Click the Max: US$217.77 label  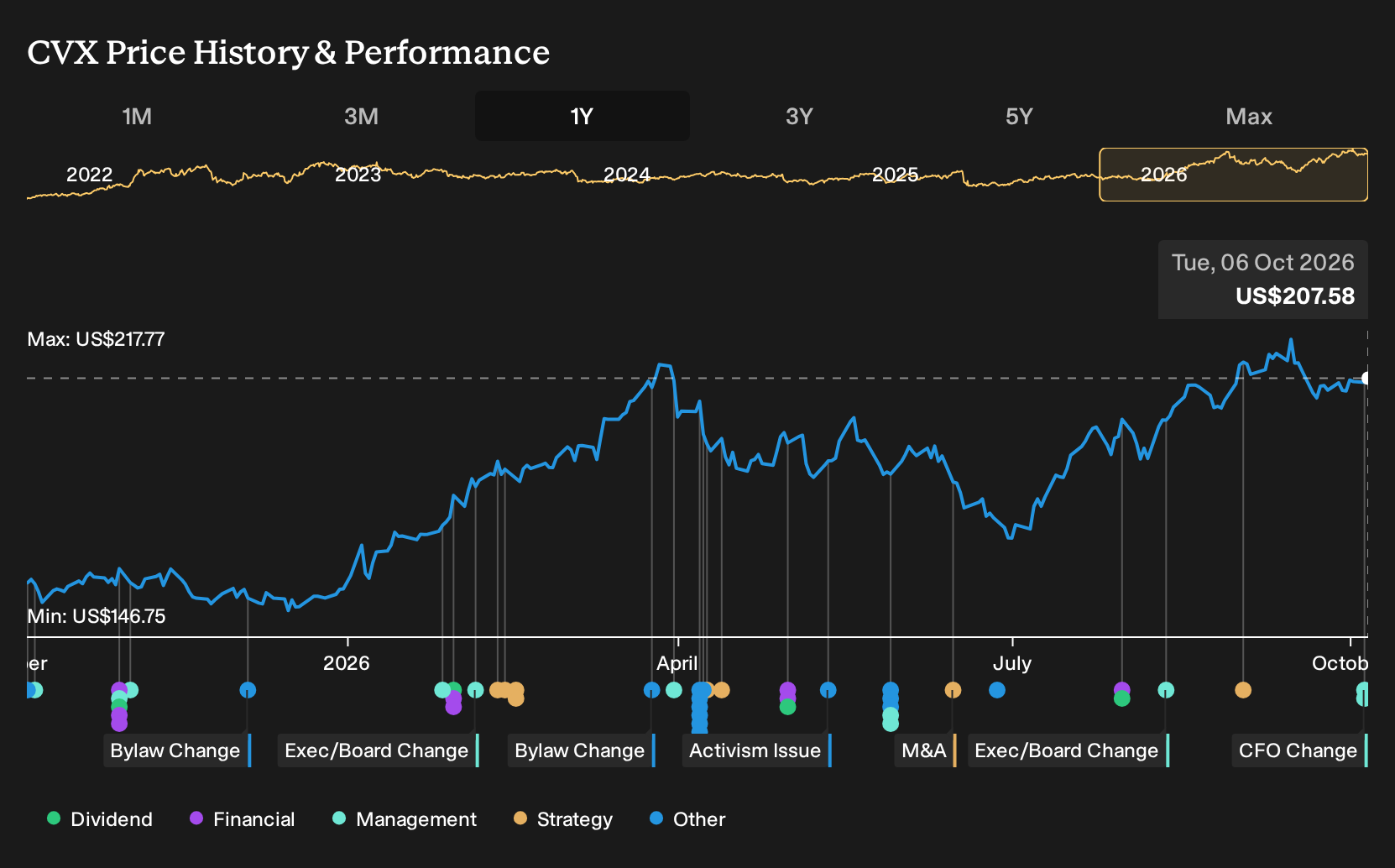pos(96,339)
